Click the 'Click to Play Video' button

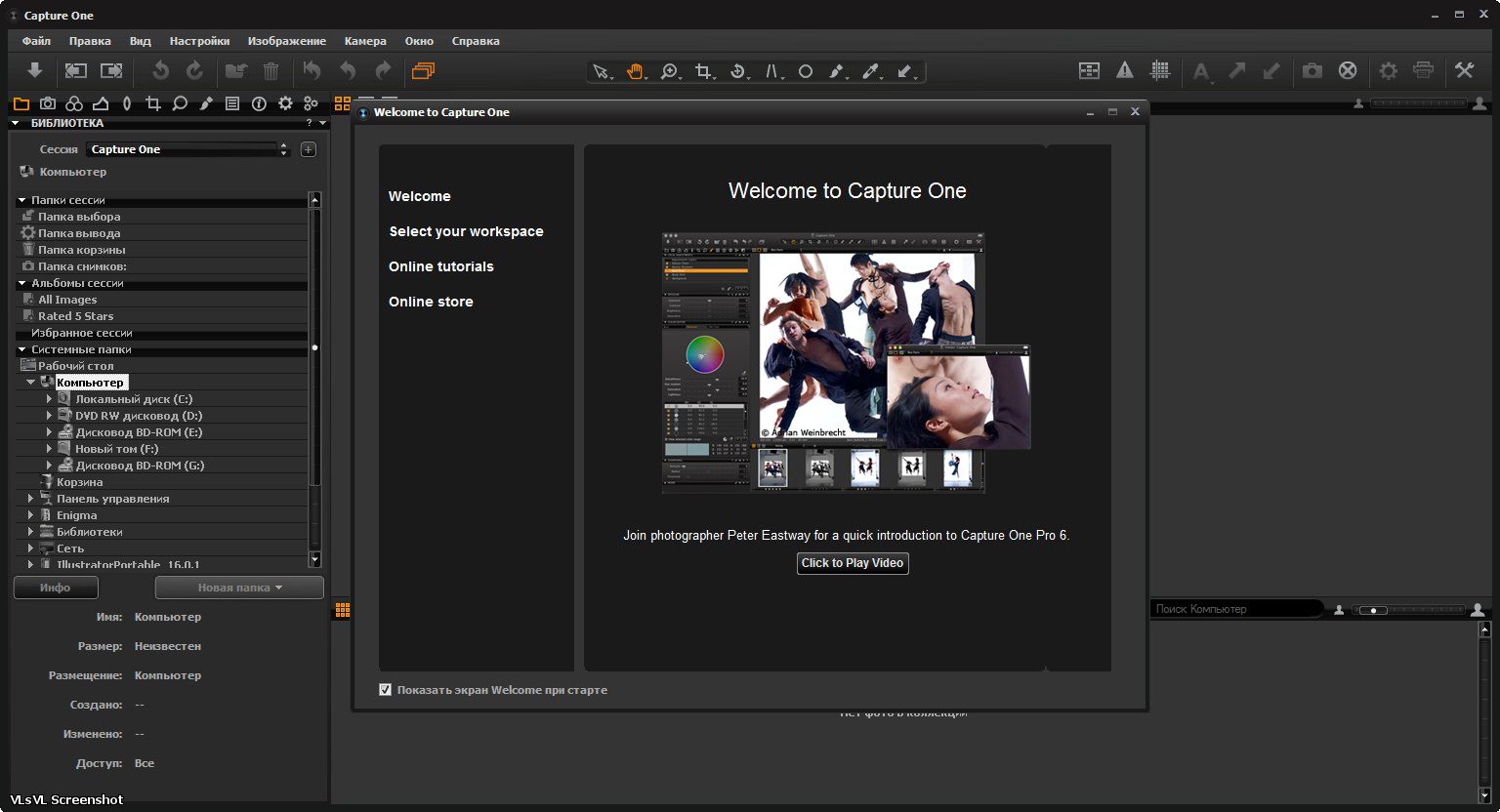(x=853, y=563)
